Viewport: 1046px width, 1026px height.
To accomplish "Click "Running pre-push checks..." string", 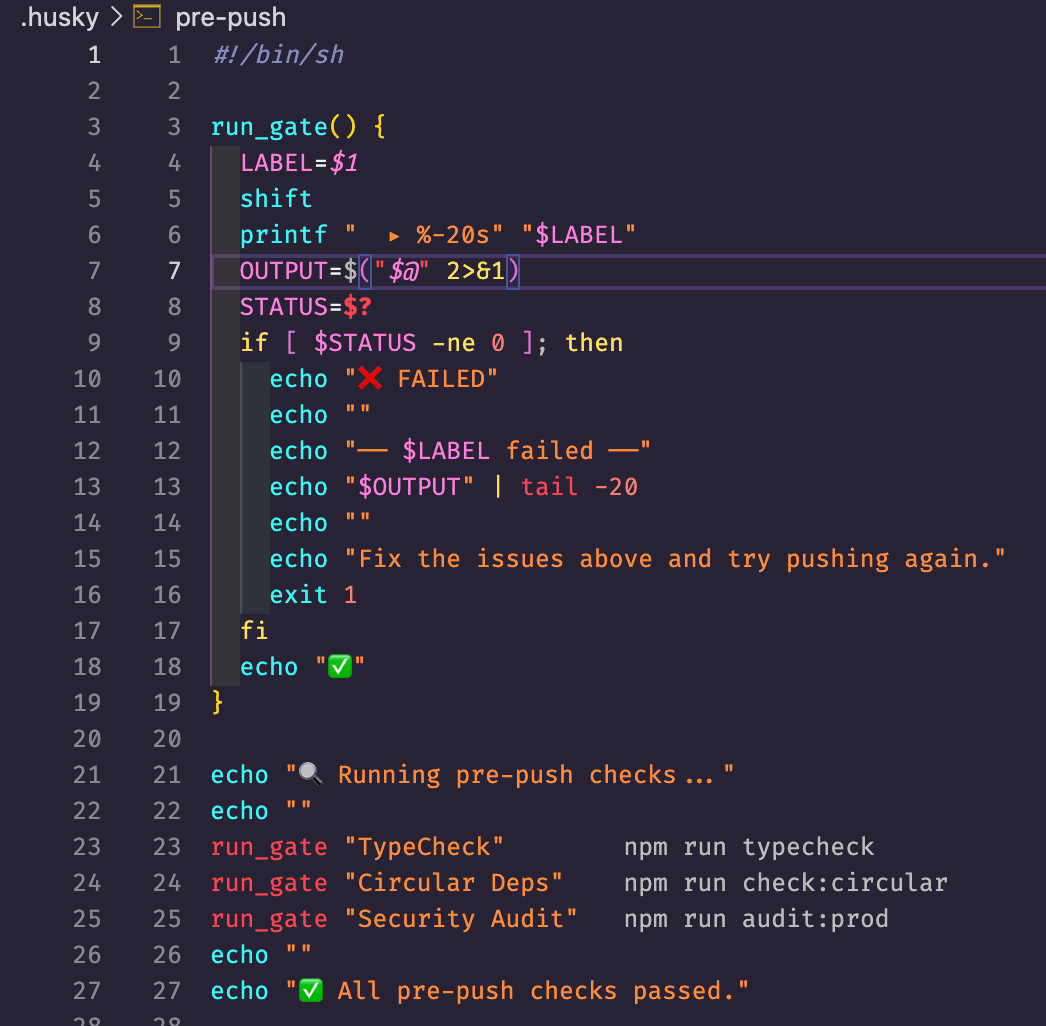I will [510, 775].
